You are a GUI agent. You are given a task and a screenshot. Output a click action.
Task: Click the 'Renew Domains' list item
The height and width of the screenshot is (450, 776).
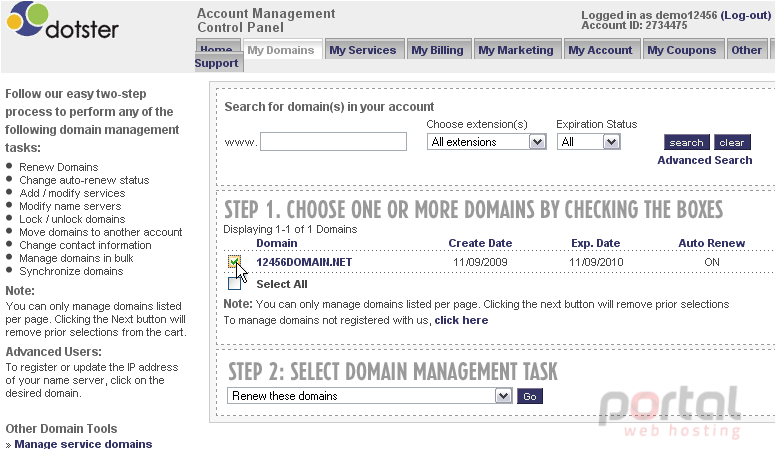tap(58, 167)
